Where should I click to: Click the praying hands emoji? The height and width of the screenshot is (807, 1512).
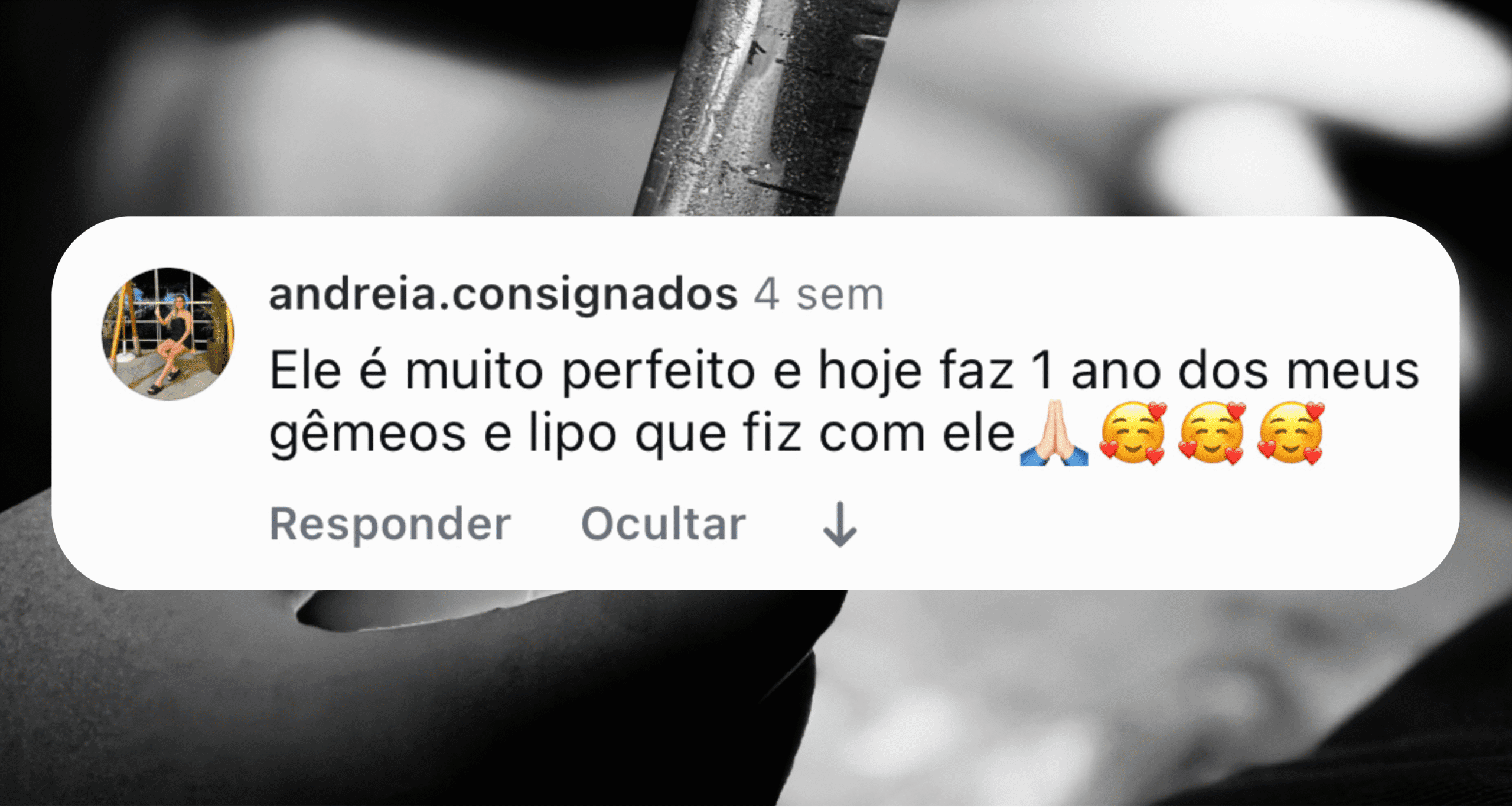(1054, 433)
